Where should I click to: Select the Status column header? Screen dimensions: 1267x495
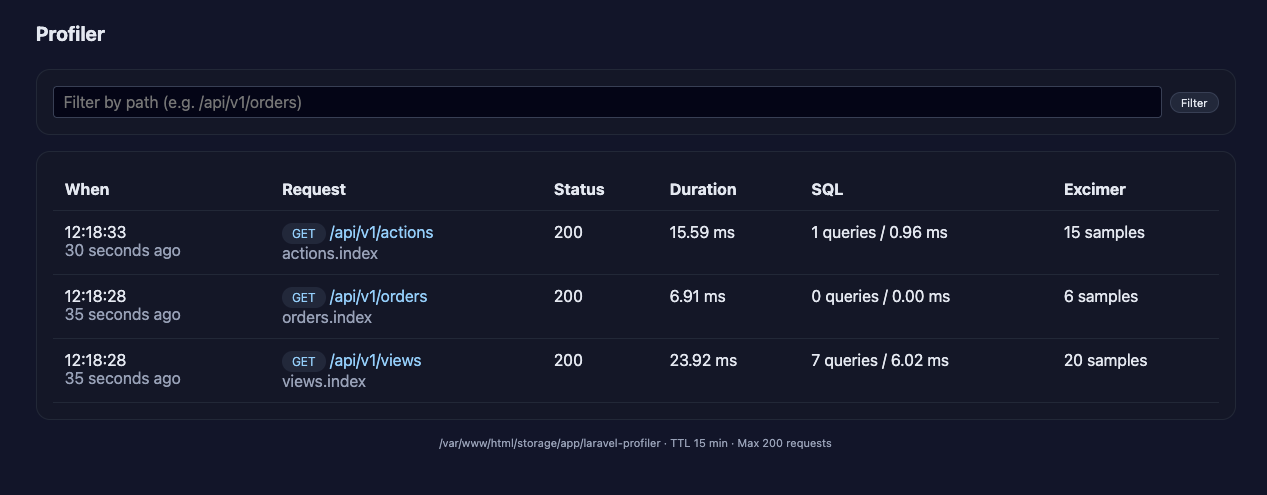(x=579, y=189)
